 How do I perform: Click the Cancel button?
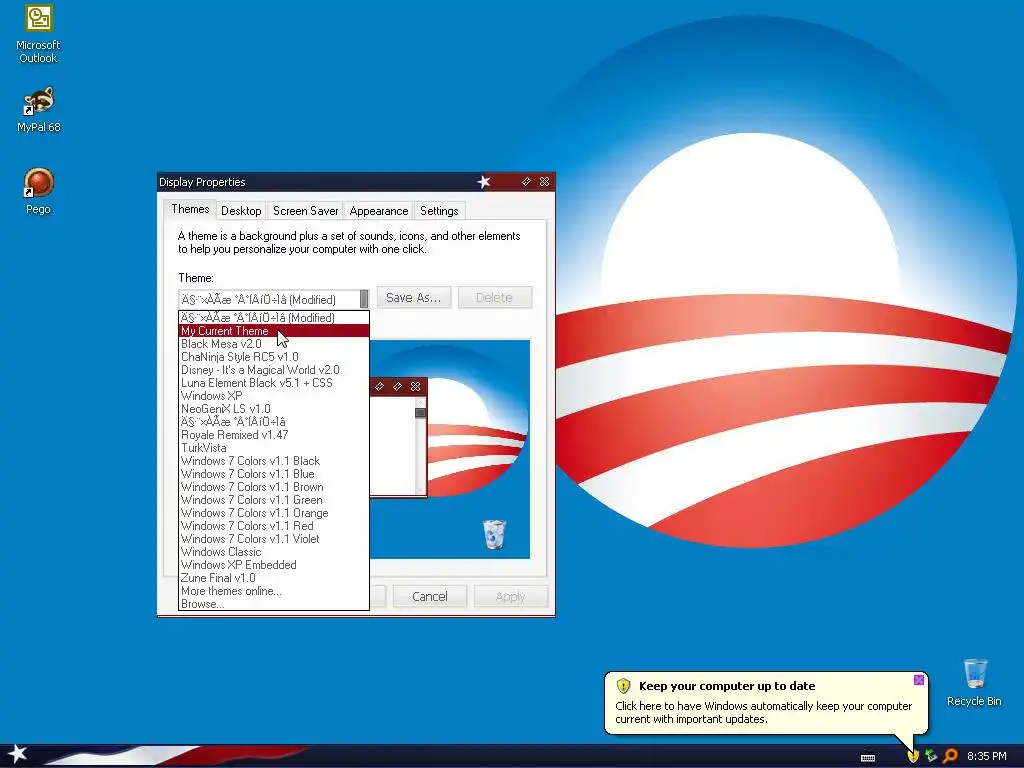pos(430,596)
